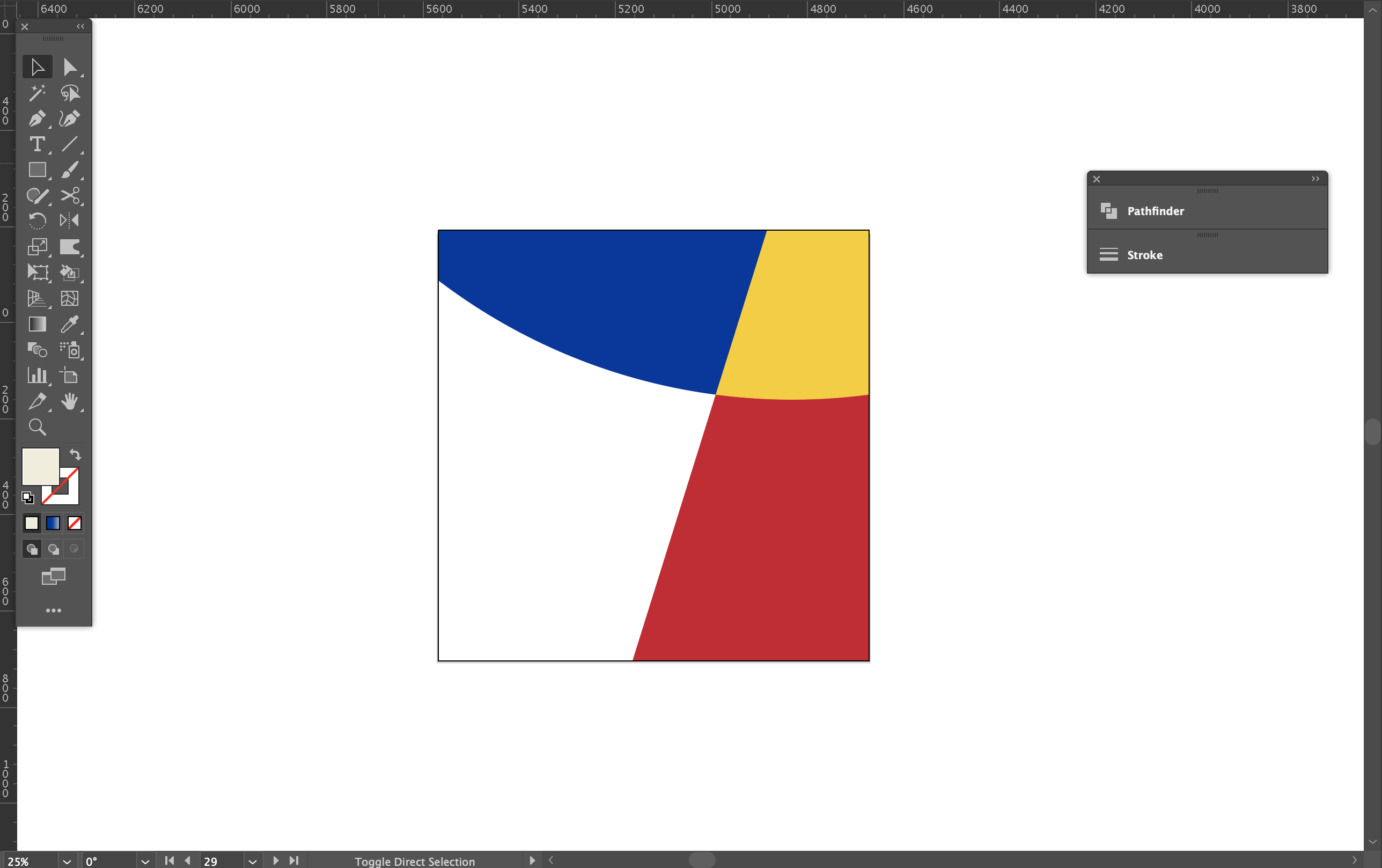Select the Type tool
Screen dimensions: 1382x868
(38, 145)
